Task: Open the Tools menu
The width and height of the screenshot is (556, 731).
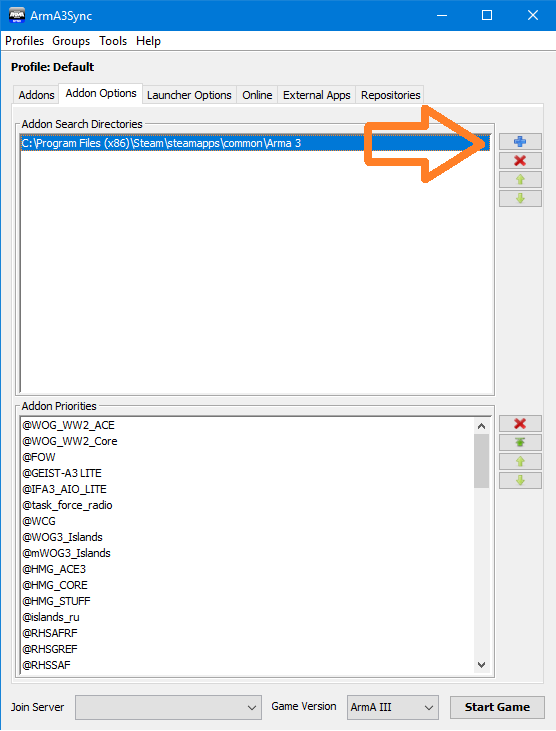Action: 113,41
